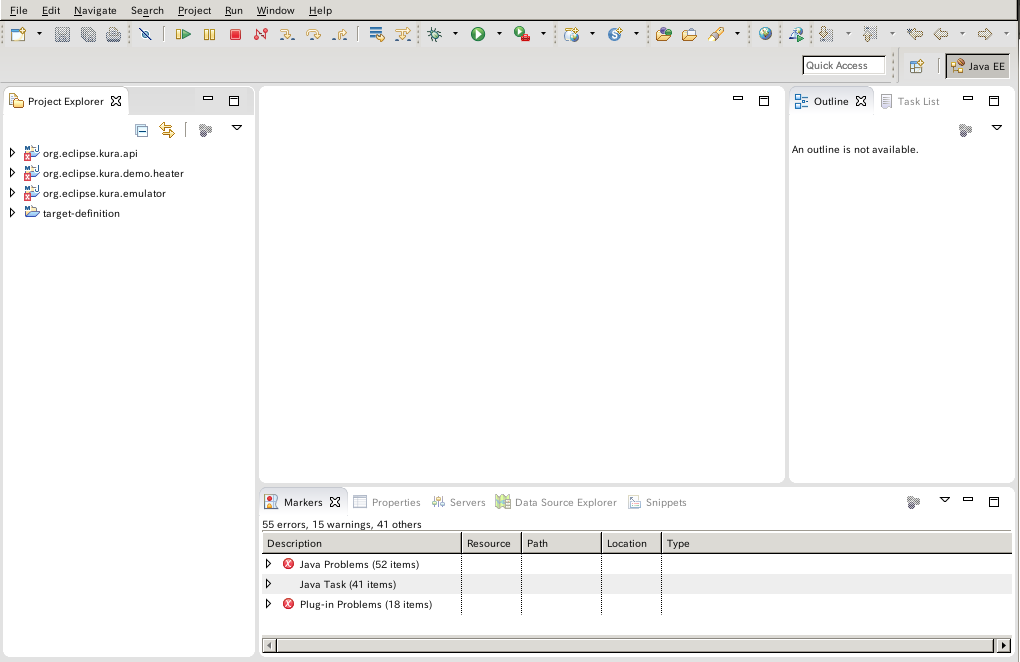Click the Quick Access search field

click(x=844, y=66)
